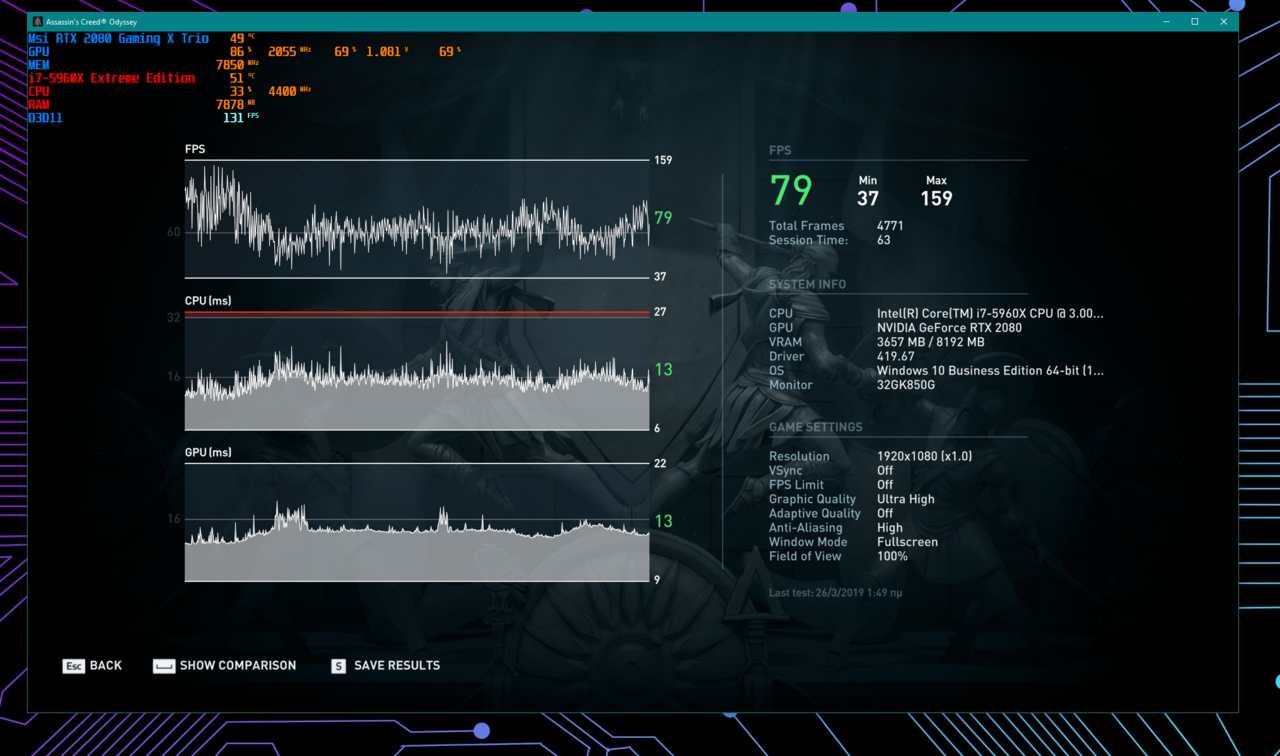
Task: Click GPU name NVIDIA GeForce RTX 2080
Action: point(949,328)
